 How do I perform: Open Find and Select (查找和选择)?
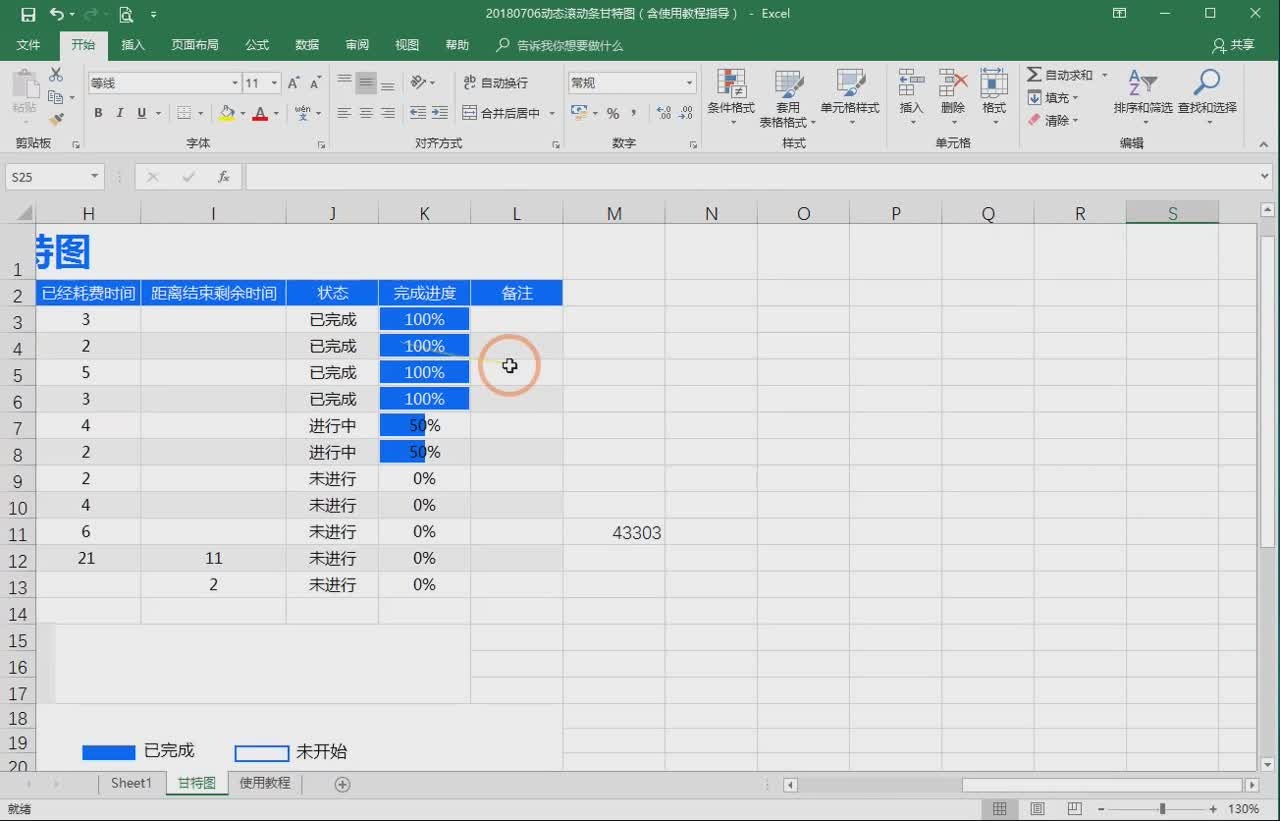[x=1207, y=97]
